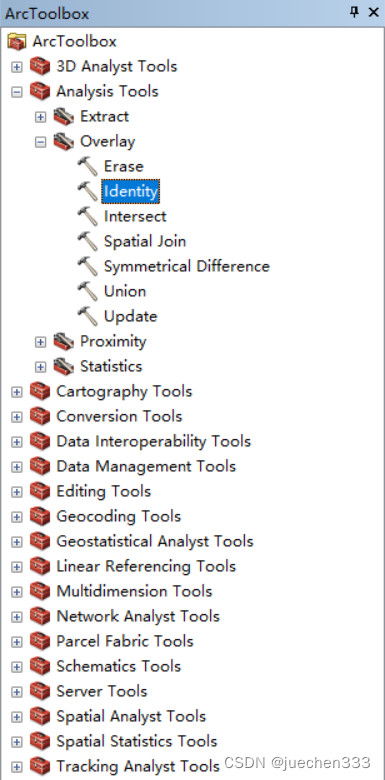Expand the Data Management Tools toolbox
385x780 pixels.
17,467
